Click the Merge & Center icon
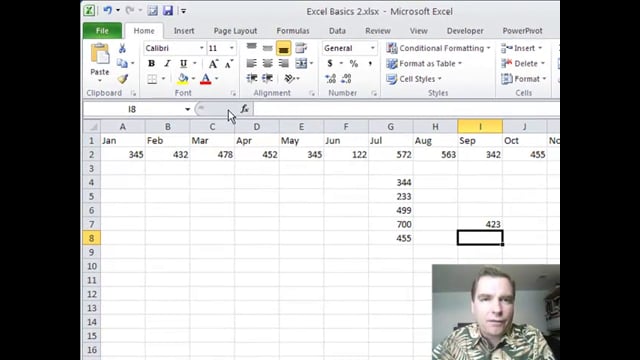Image resolution: width=640 pixels, height=360 pixels. [x=301, y=63]
